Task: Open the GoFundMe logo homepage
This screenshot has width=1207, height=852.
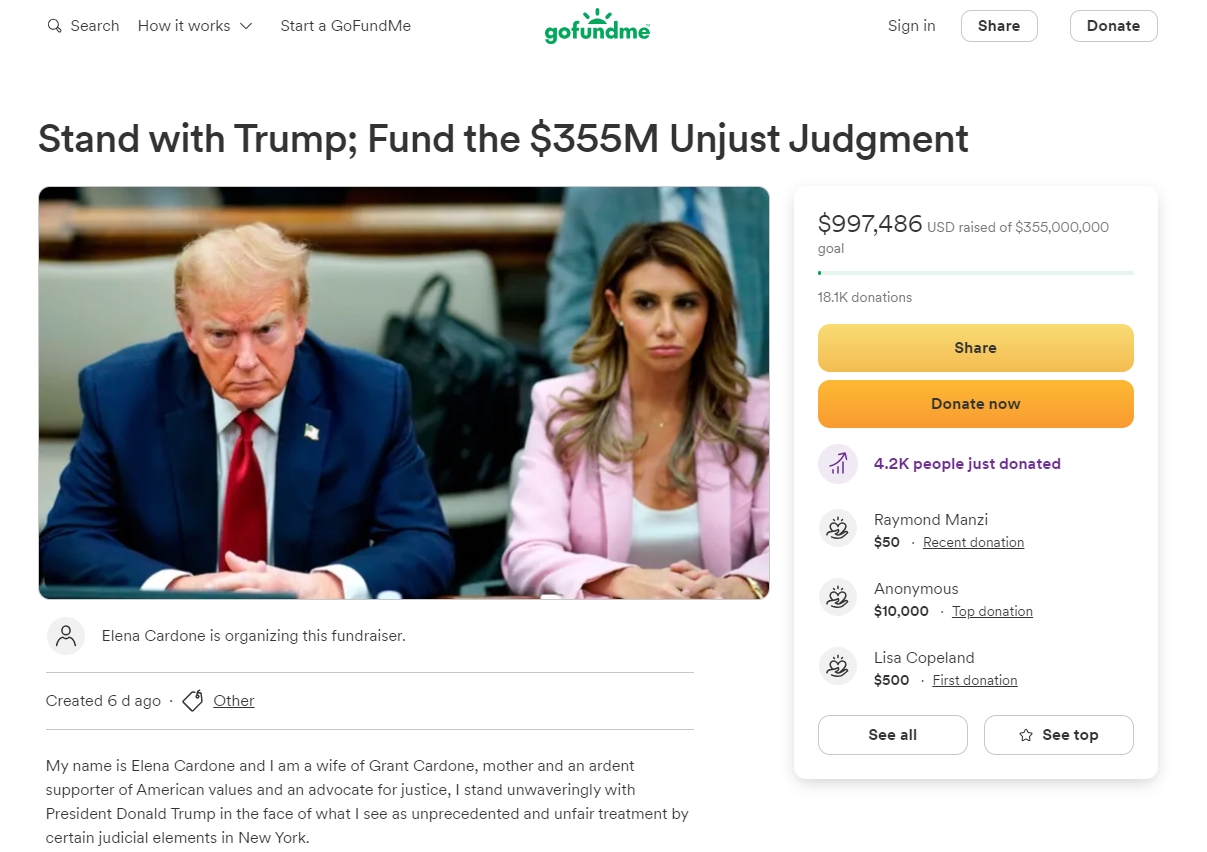Action: coord(597,26)
